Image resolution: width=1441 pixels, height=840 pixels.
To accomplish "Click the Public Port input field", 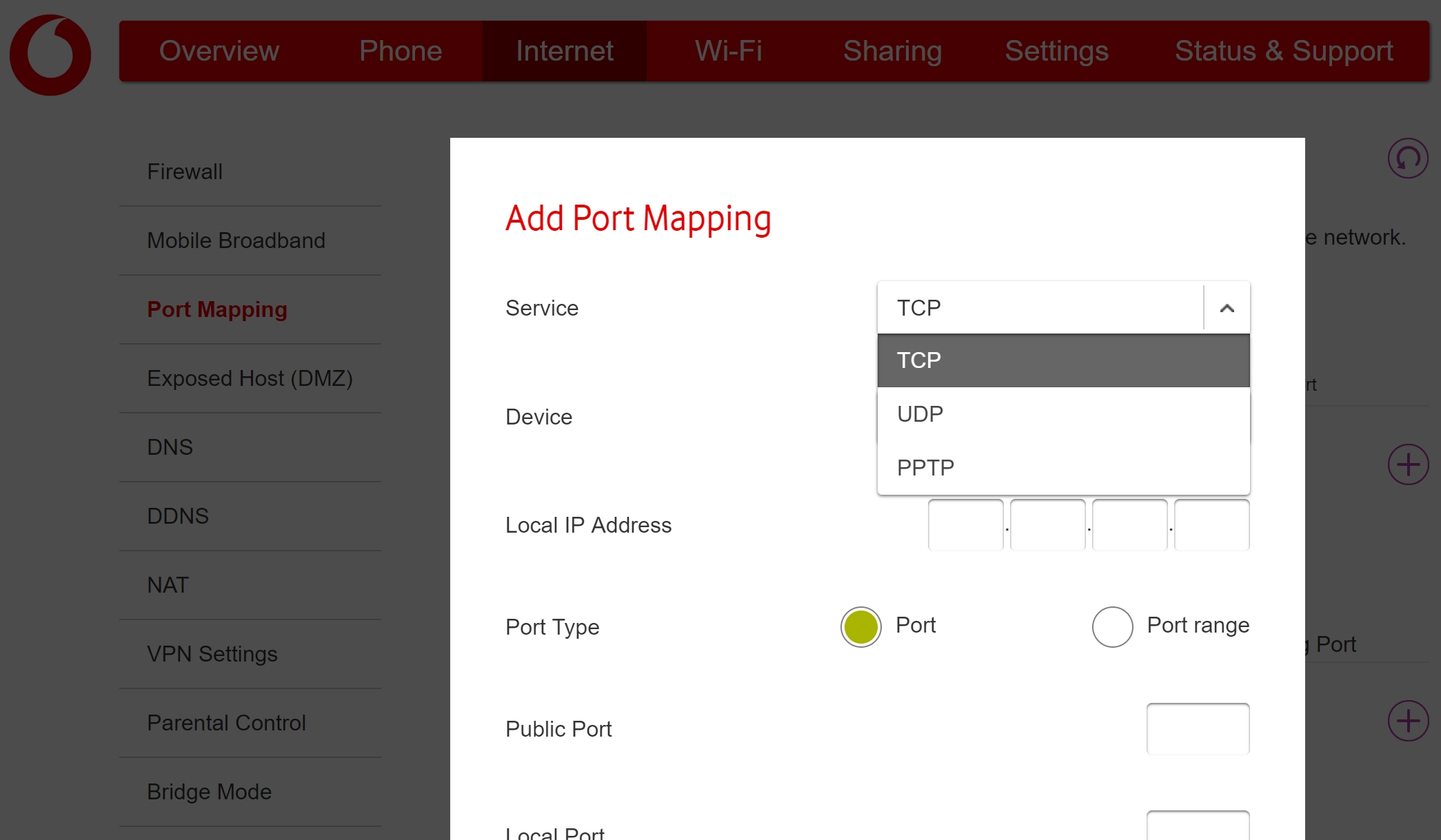I will click(1198, 728).
